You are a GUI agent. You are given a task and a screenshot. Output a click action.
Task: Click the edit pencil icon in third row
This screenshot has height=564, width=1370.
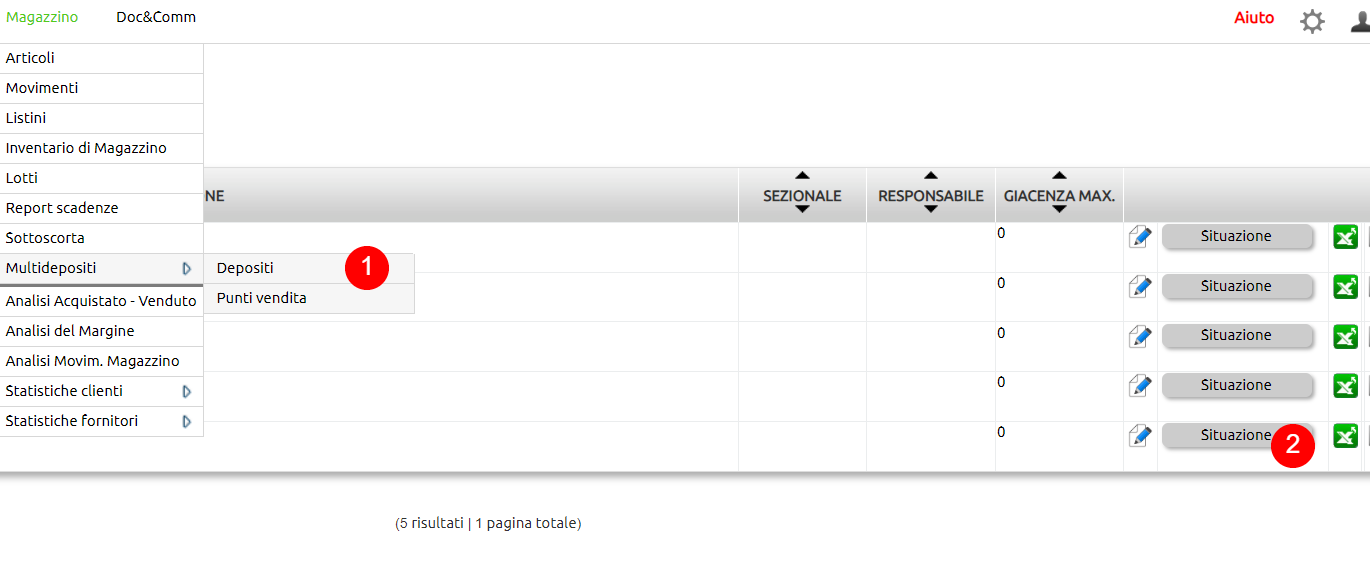(x=1140, y=336)
